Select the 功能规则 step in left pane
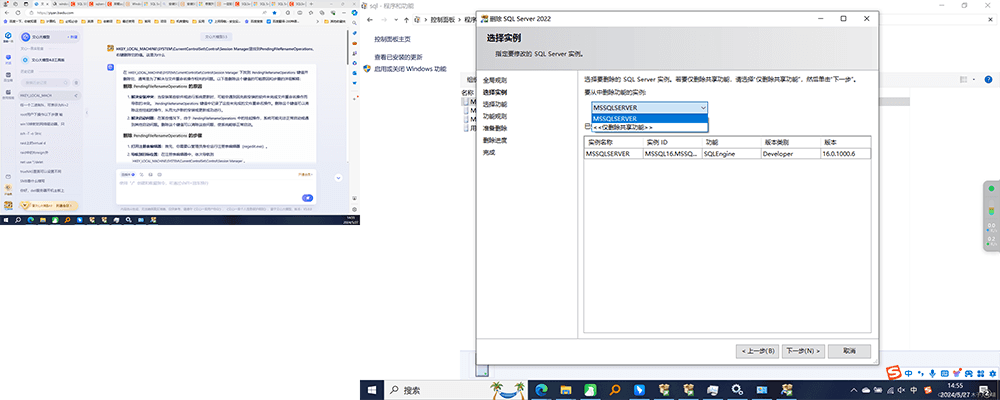1000x400 pixels. coord(495,116)
